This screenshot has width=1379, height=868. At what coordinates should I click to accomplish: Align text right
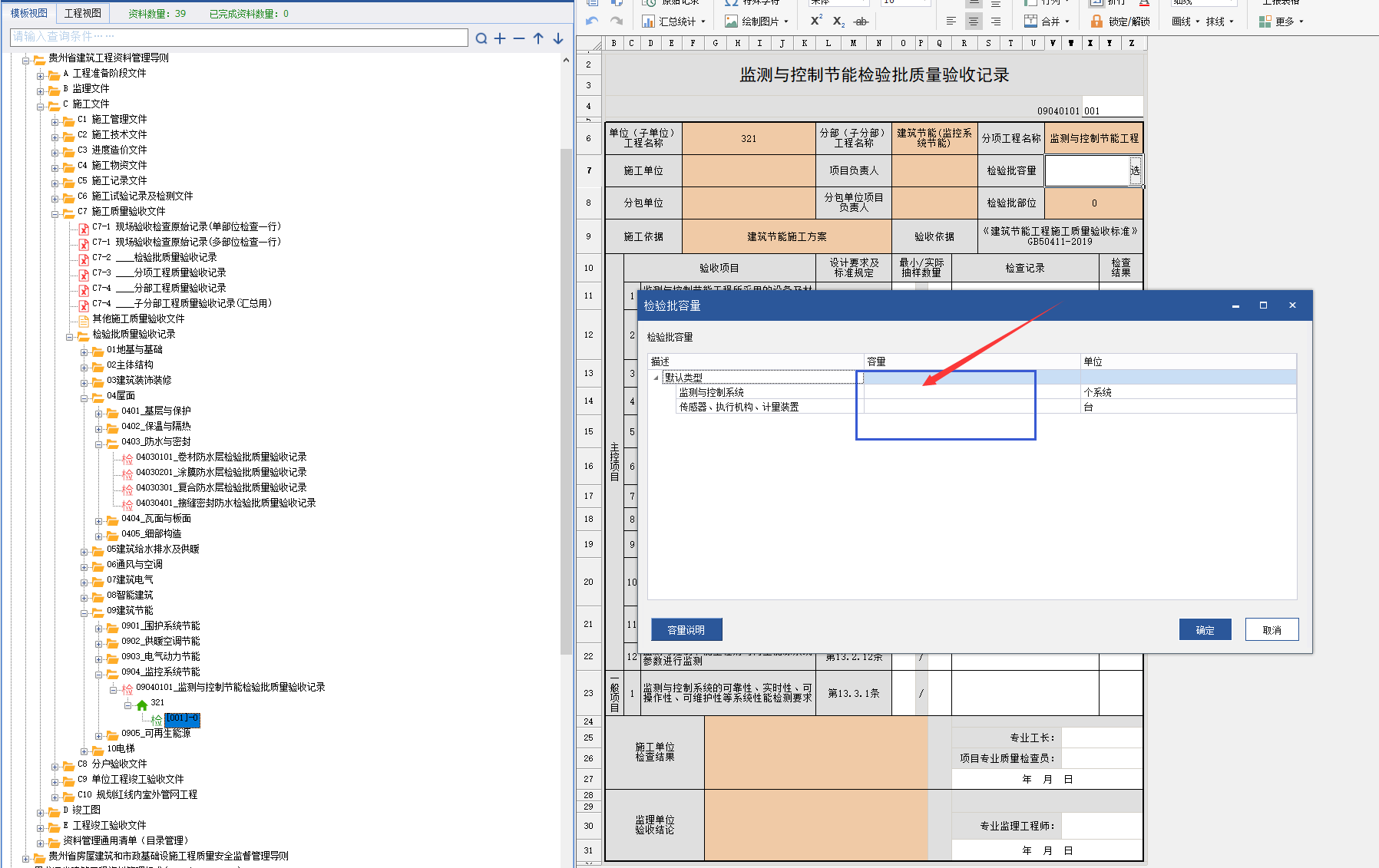[x=996, y=21]
